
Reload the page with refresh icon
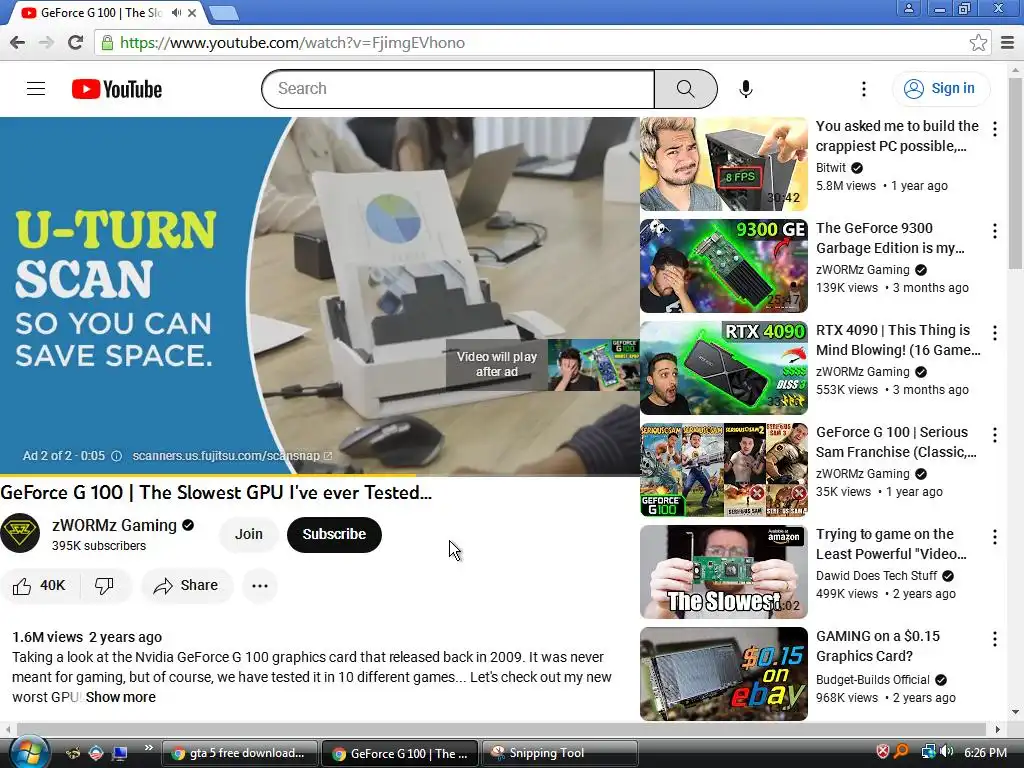pyautogui.click(x=76, y=43)
